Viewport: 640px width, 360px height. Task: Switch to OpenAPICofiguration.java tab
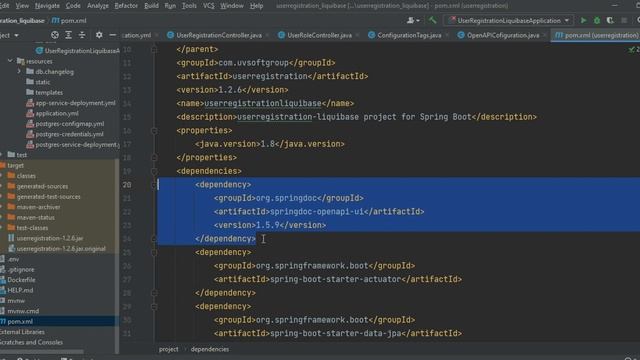tap(503, 36)
